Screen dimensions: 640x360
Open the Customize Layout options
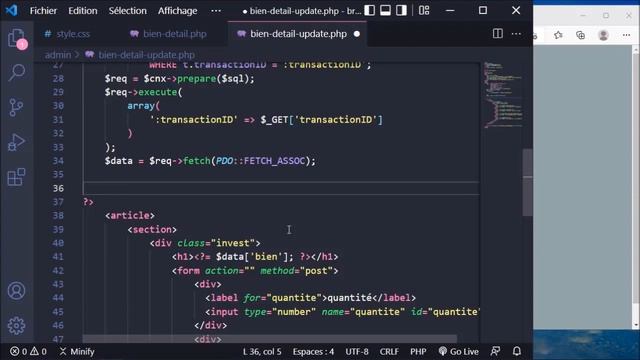click(x=424, y=10)
